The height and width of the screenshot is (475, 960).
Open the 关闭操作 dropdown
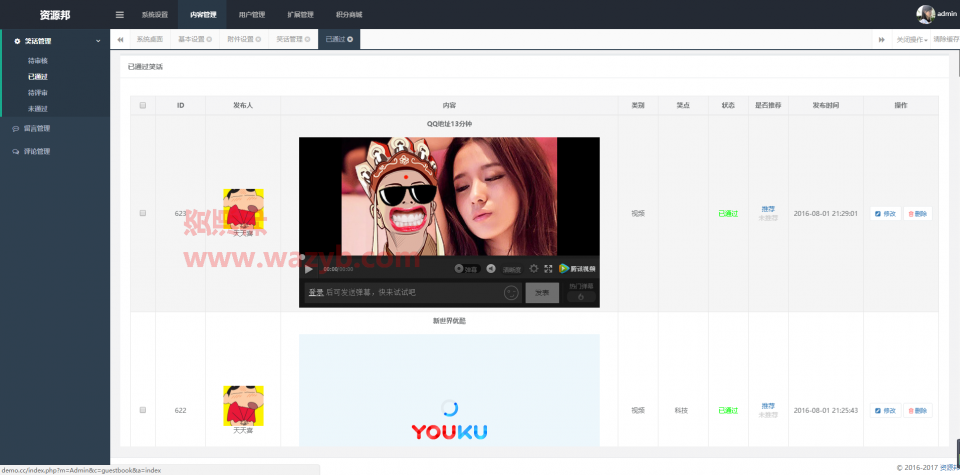[x=912, y=39]
